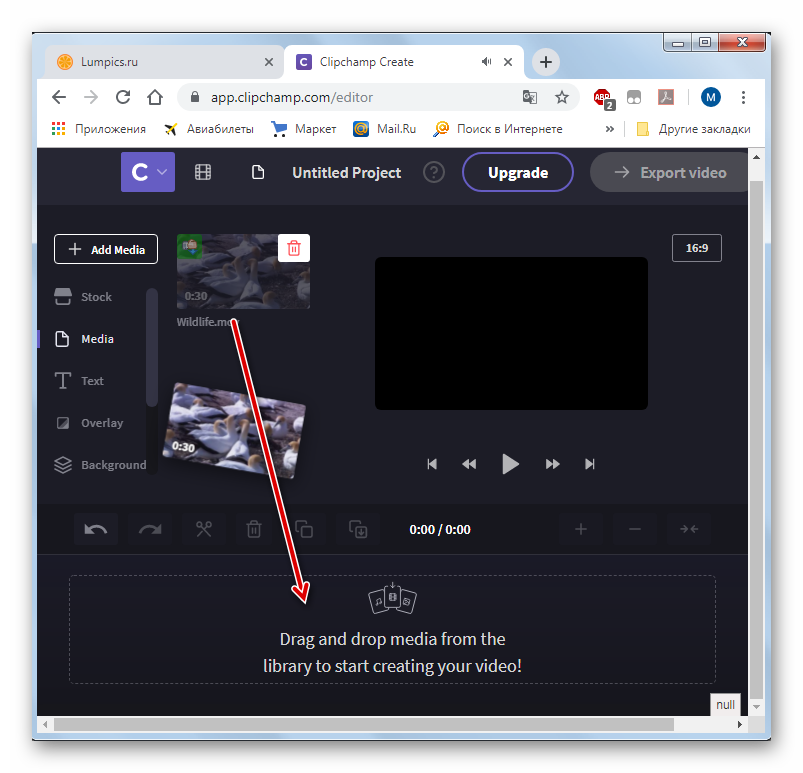Click the page scrollbar down arrow

pos(756,707)
